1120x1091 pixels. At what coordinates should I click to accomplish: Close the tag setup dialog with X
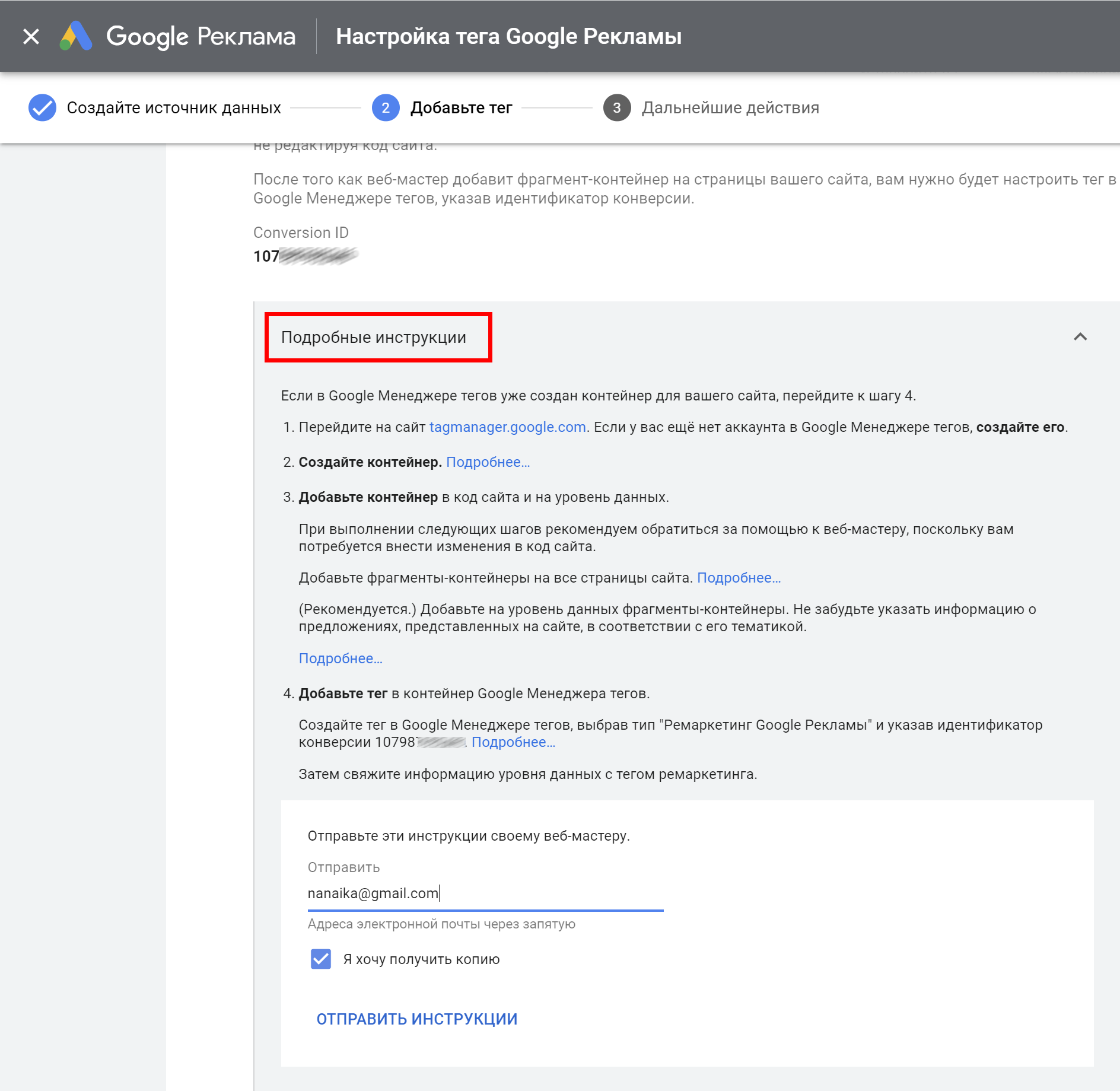click(x=31, y=37)
